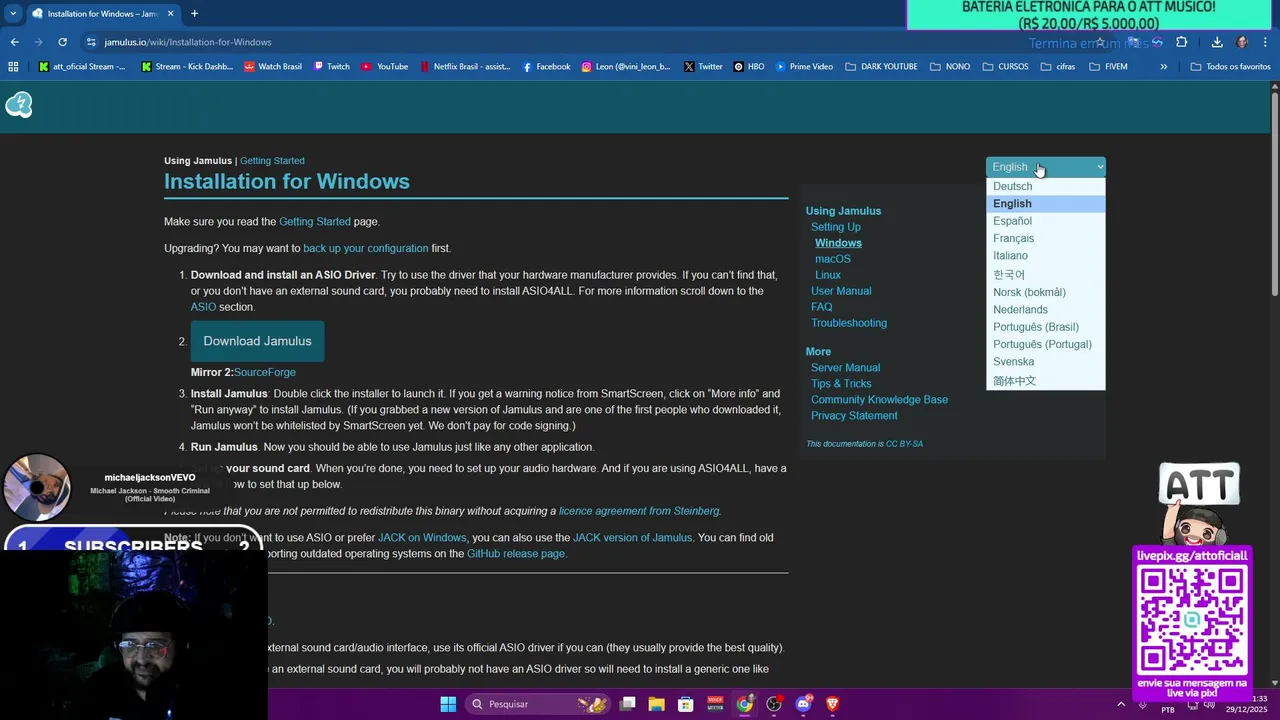Open the new tab button
Viewport: 1280px width, 720px height.
point(194,14)
